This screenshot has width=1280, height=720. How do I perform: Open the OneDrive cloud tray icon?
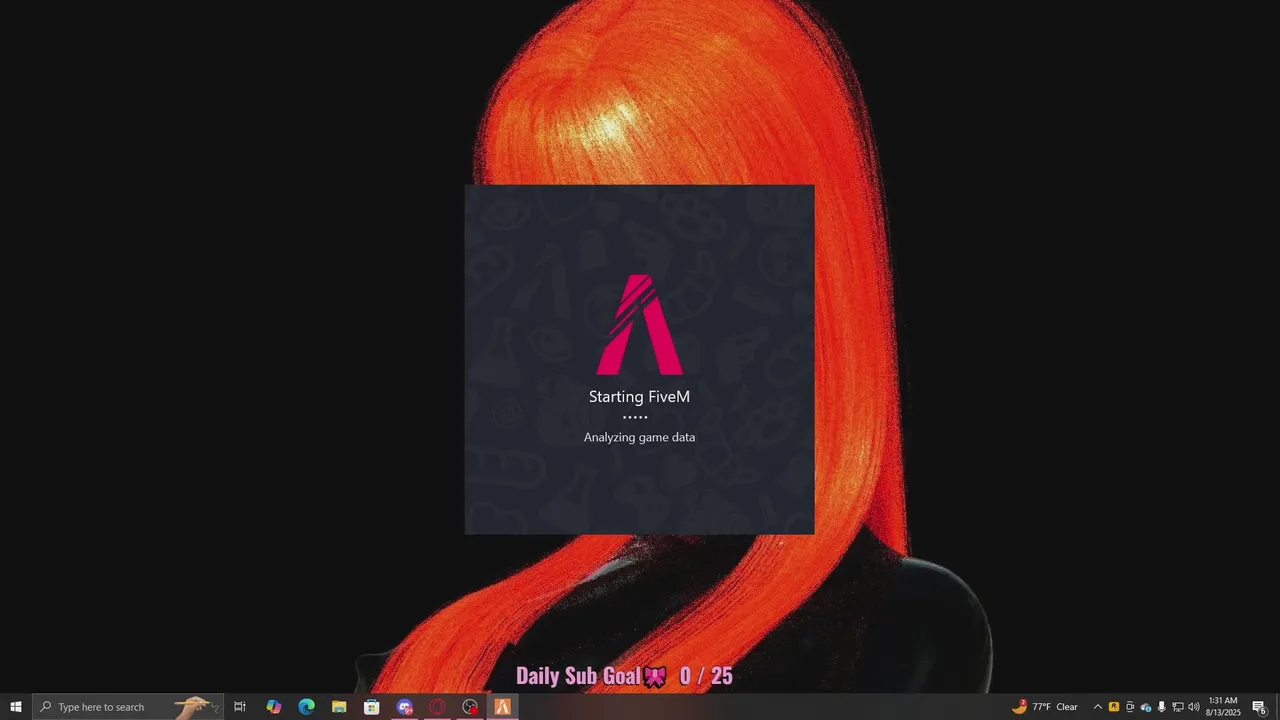1146,707
